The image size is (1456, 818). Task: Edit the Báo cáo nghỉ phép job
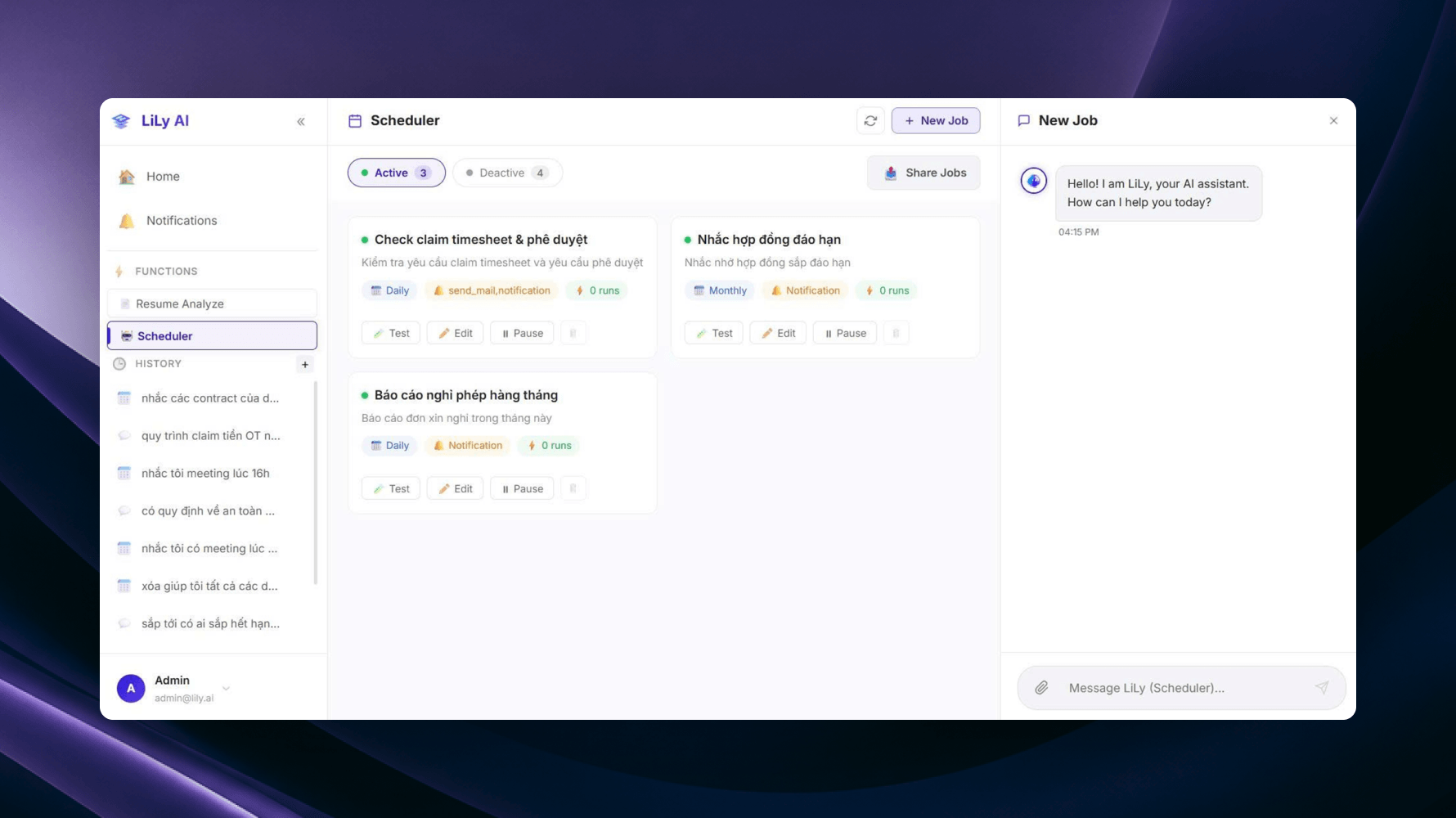[456, 488]
